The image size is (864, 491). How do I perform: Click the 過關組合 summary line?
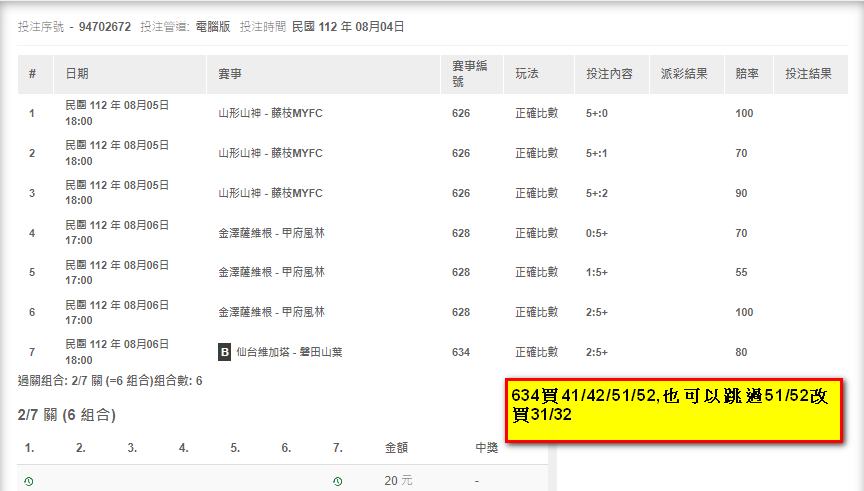click(x=110, y=381)
